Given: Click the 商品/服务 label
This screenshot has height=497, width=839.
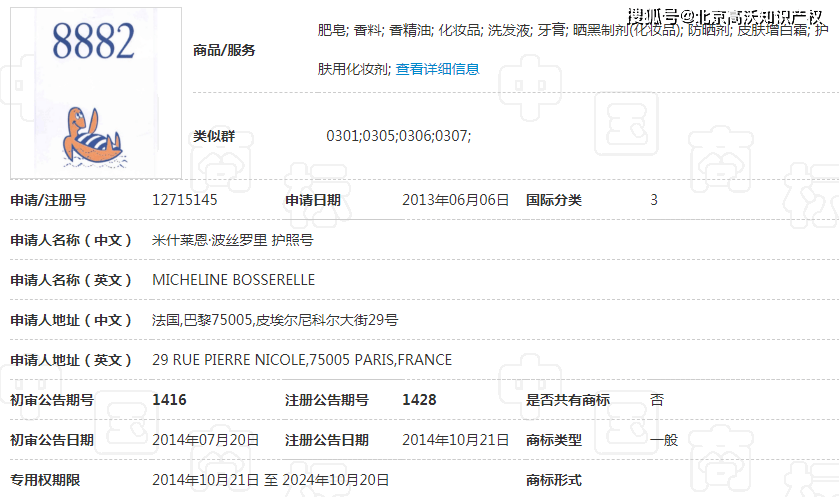Looking at the screenshot, I should [x=224, y=50].
